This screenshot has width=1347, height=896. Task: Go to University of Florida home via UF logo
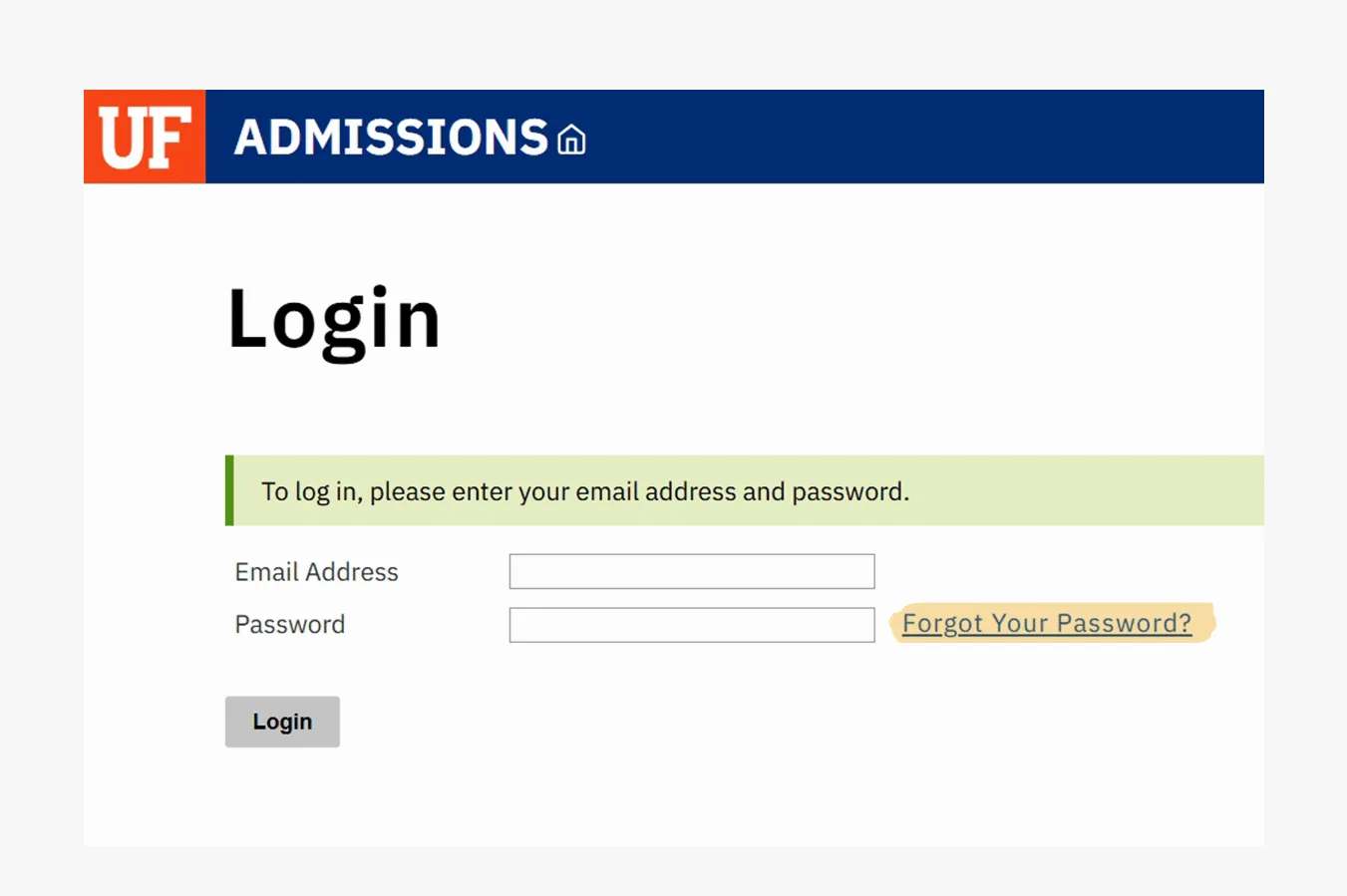point(145,137)
